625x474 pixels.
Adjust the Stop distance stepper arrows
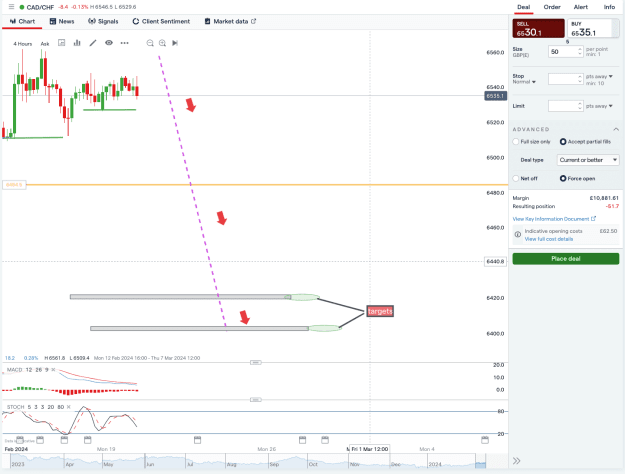[580, 79]
